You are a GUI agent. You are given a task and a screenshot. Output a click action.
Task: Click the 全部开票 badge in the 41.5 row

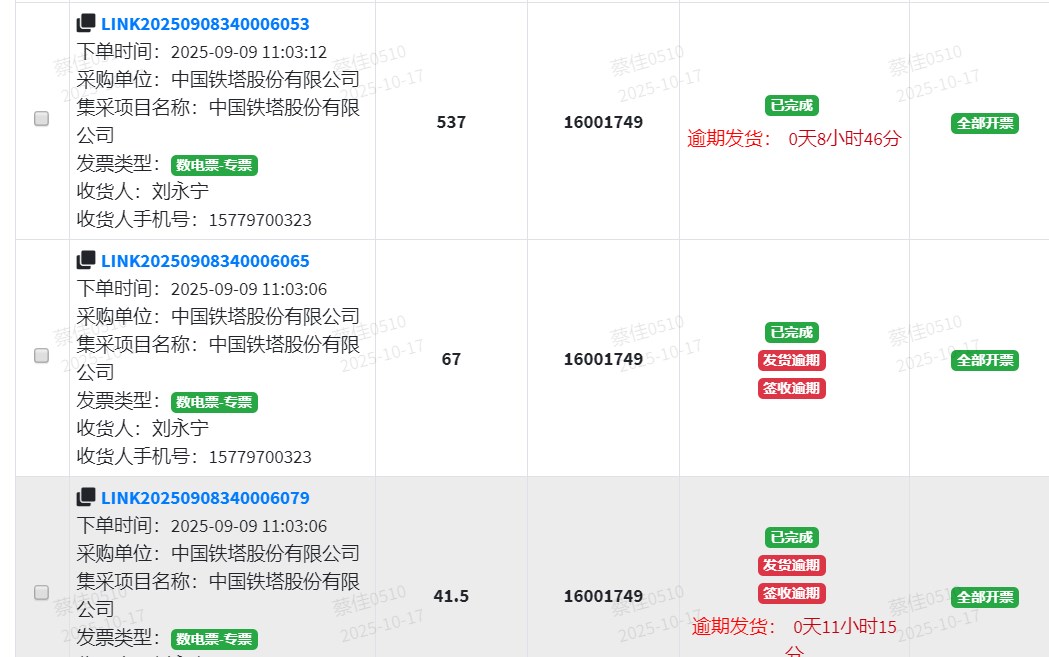(x=984, y=597)
